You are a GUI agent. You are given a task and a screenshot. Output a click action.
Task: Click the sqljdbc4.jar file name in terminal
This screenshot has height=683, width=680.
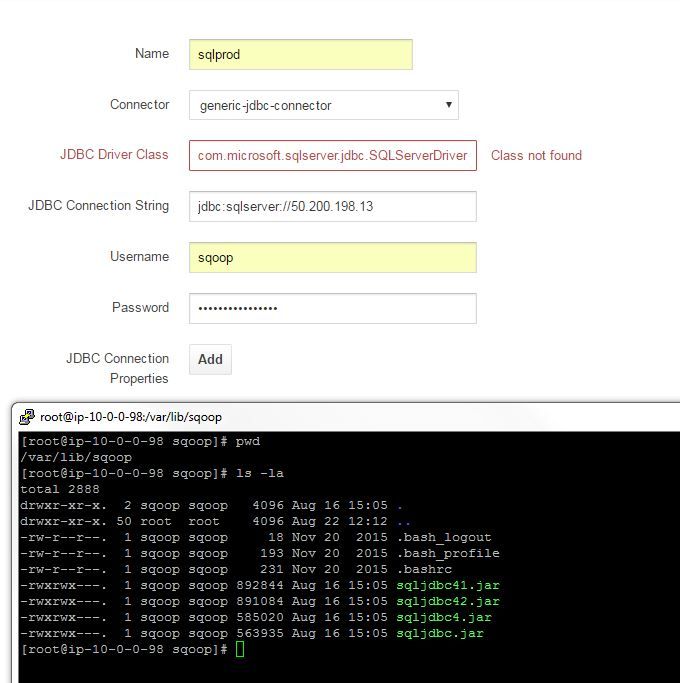444,617
